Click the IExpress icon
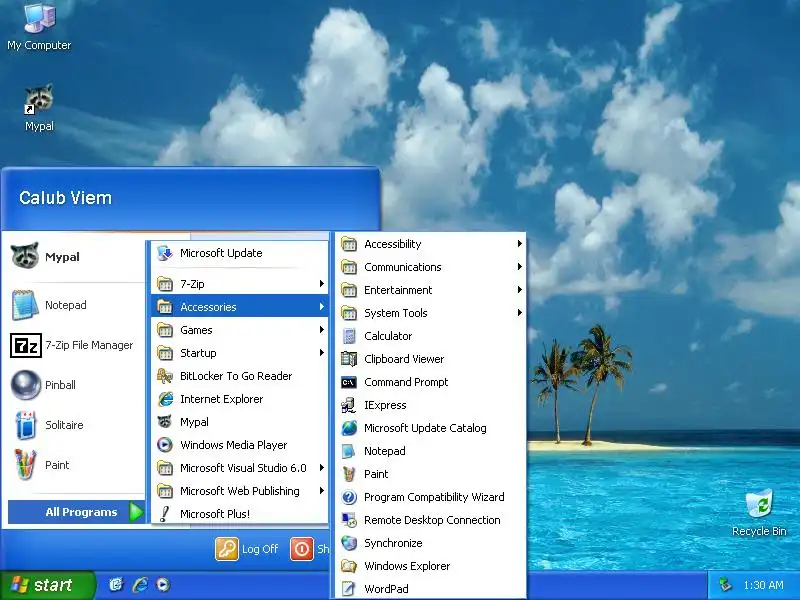 click(x=349, y=405)
